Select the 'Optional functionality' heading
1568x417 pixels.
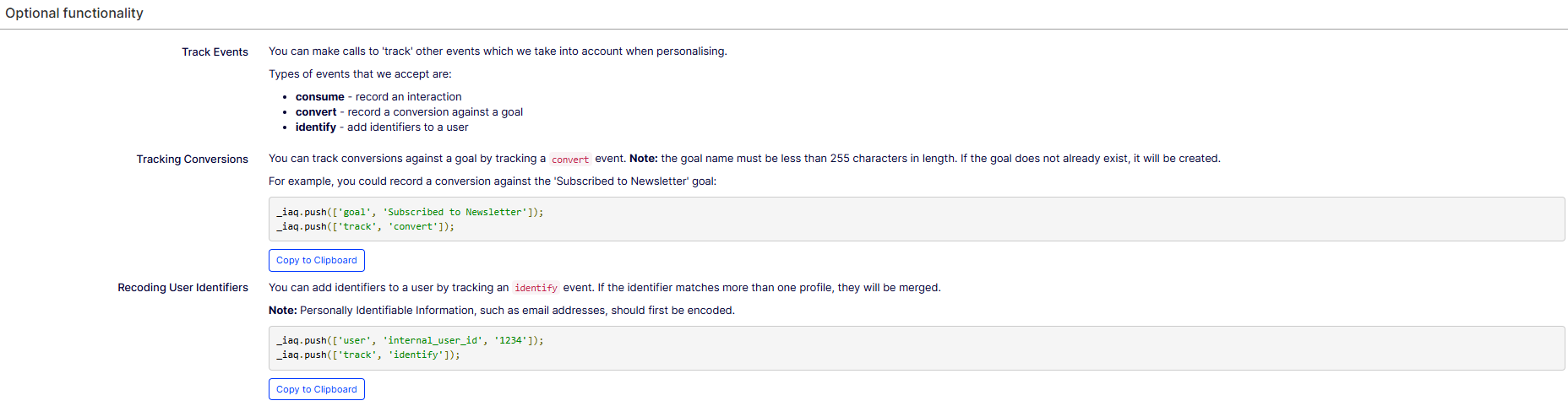click(x=74, y=14)
